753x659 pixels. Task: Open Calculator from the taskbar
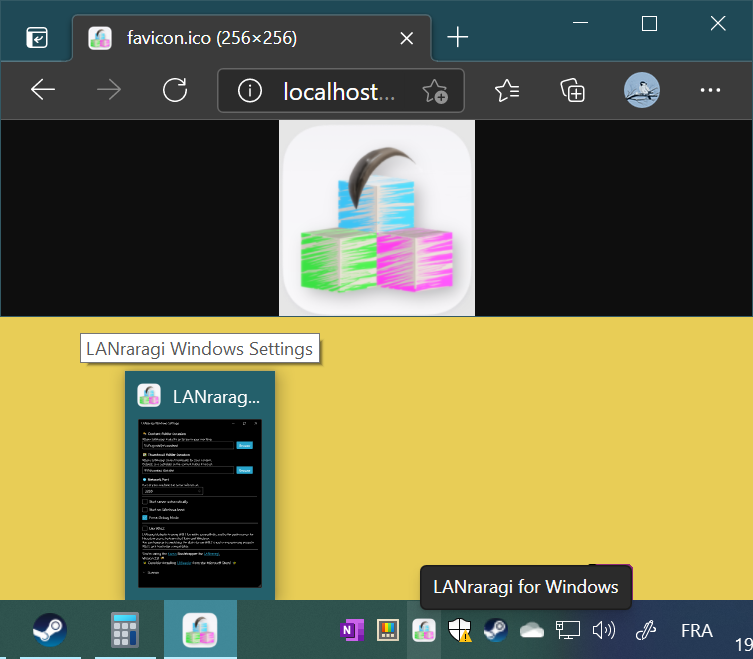(125, 630)
